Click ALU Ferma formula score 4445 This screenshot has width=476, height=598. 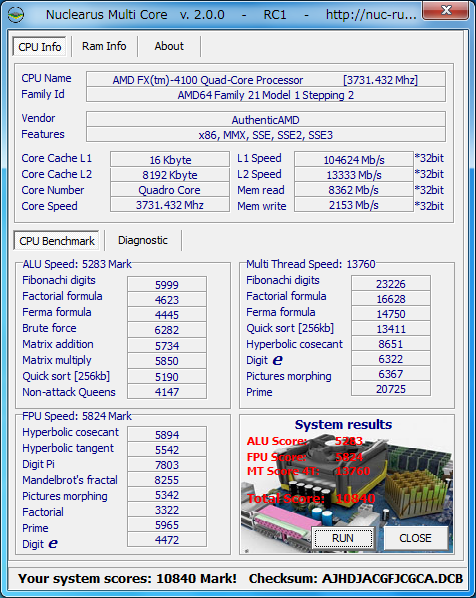(167, 315)
